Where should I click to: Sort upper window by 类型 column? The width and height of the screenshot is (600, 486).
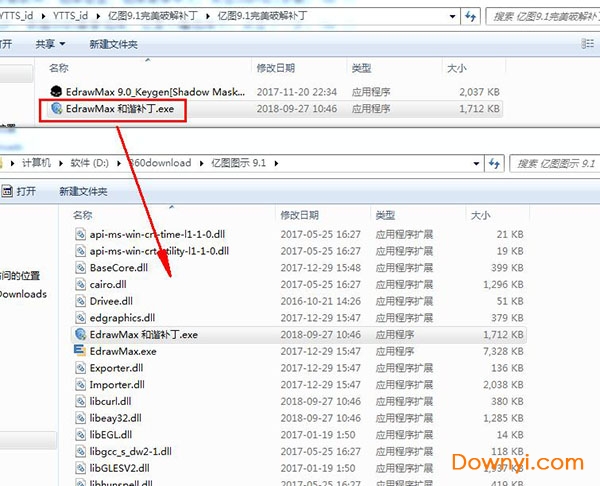(x=361, y=68)
